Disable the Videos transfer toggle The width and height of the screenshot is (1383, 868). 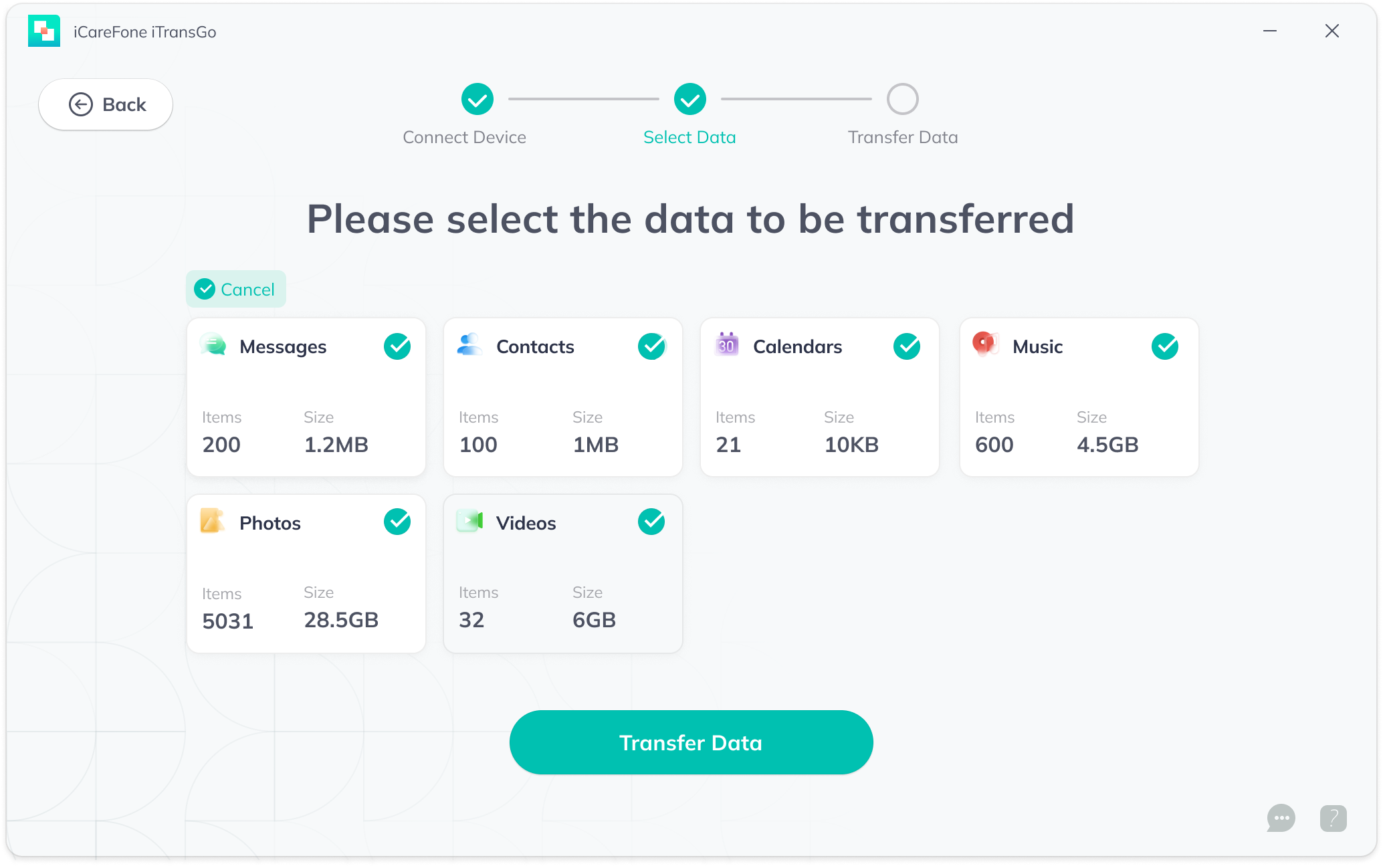click(x=650, y=522)
